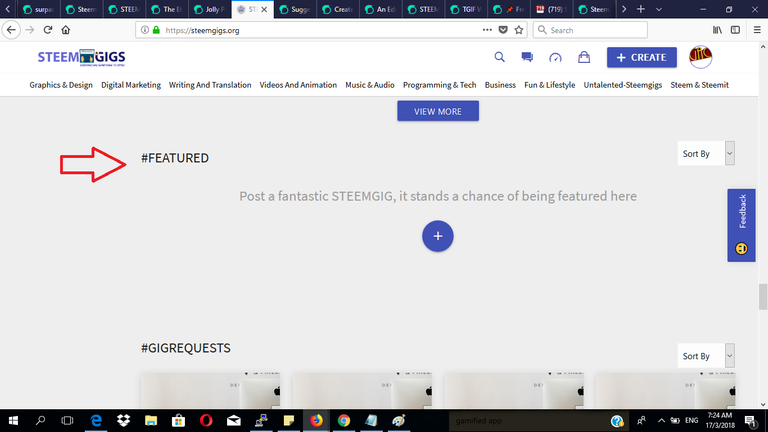
Task: Open Mail app from taskbar
Action: [x=234, y=421]
